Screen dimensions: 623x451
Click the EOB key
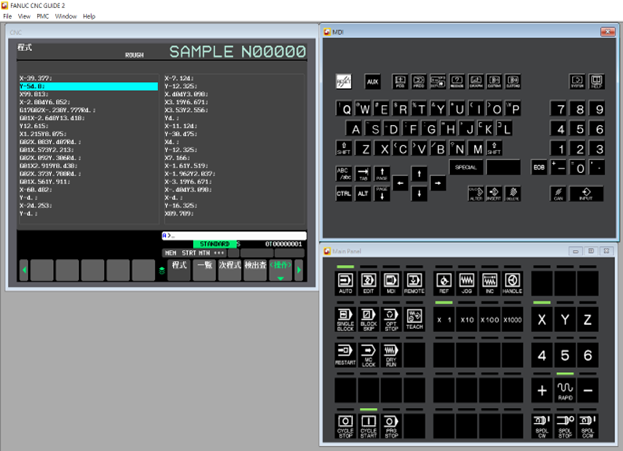click(539, 167)
